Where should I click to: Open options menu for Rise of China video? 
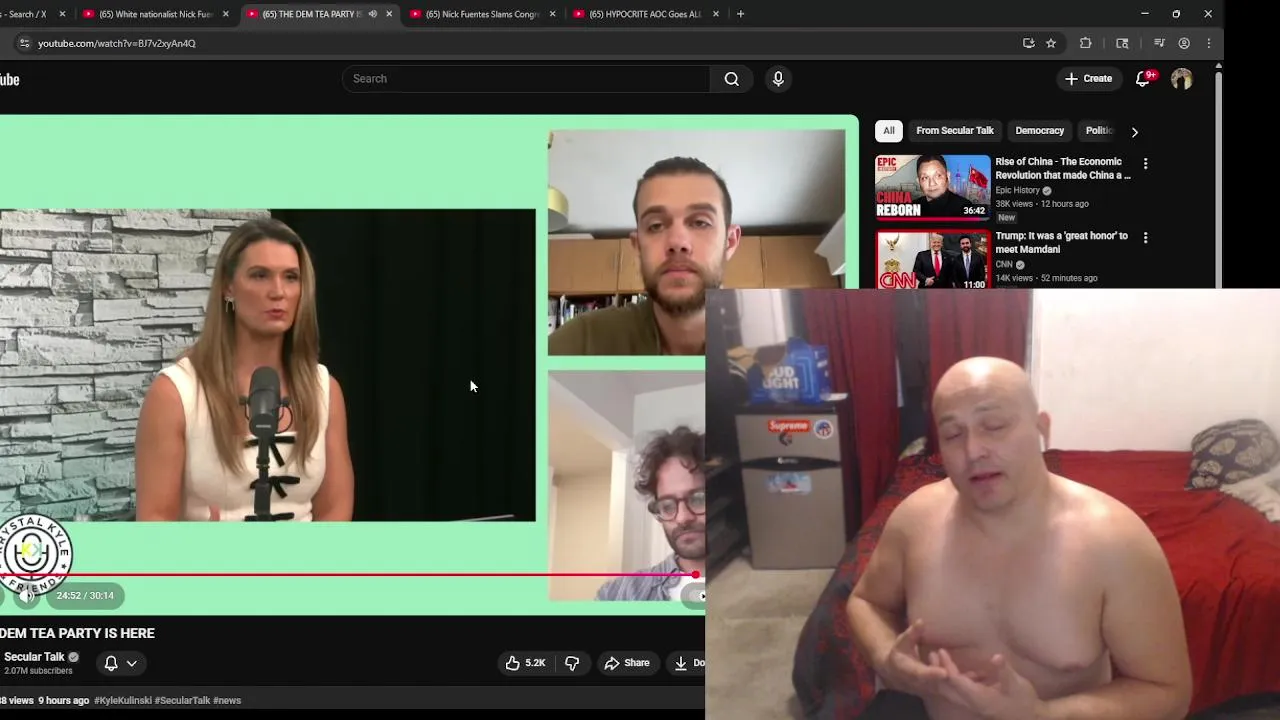tap(1146, 163)
